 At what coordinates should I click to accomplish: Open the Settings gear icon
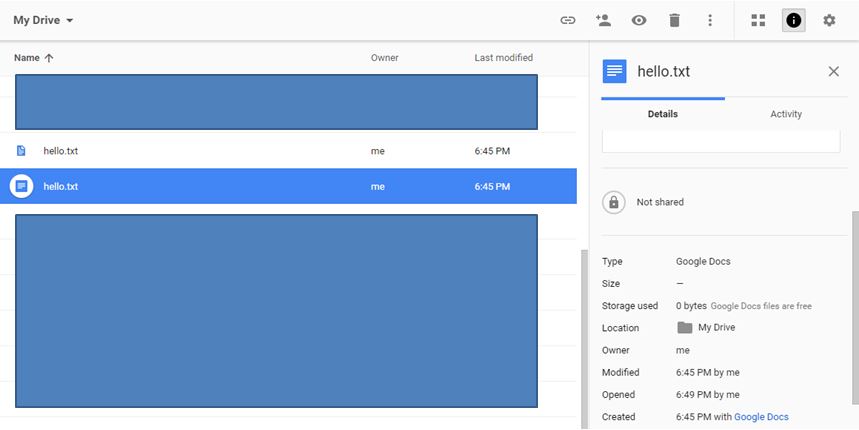[x=829, y=20]
